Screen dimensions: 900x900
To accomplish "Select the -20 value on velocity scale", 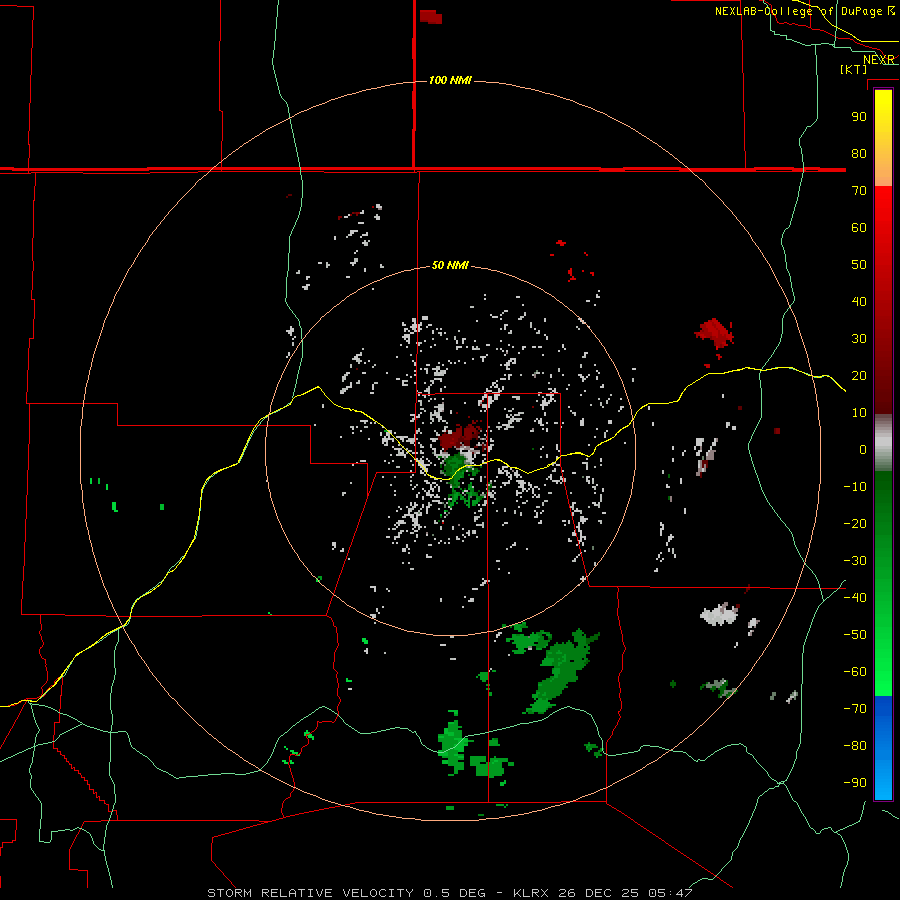I will point(855,523).
